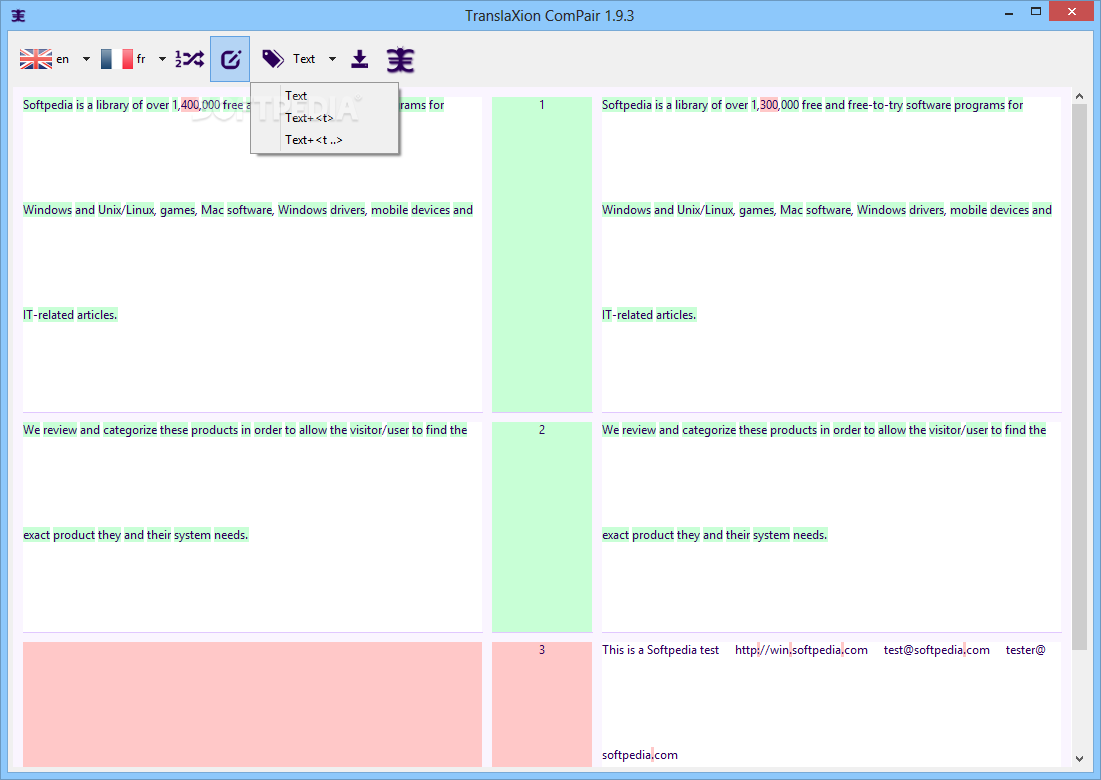This screenshot has height=780, width=1101.
Task: Click the highlighted '400' in left segment 1
Action: click(190, 105)
